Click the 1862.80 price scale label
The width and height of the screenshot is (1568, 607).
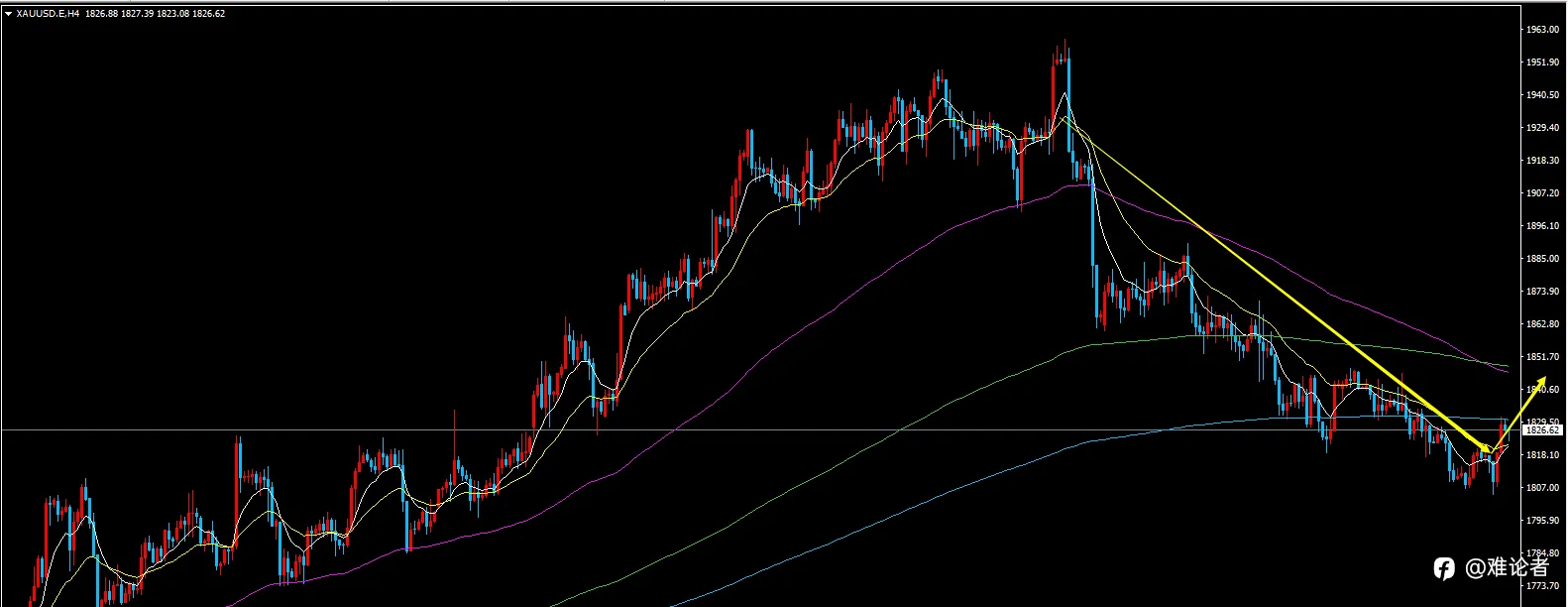tap(1543, 324)
